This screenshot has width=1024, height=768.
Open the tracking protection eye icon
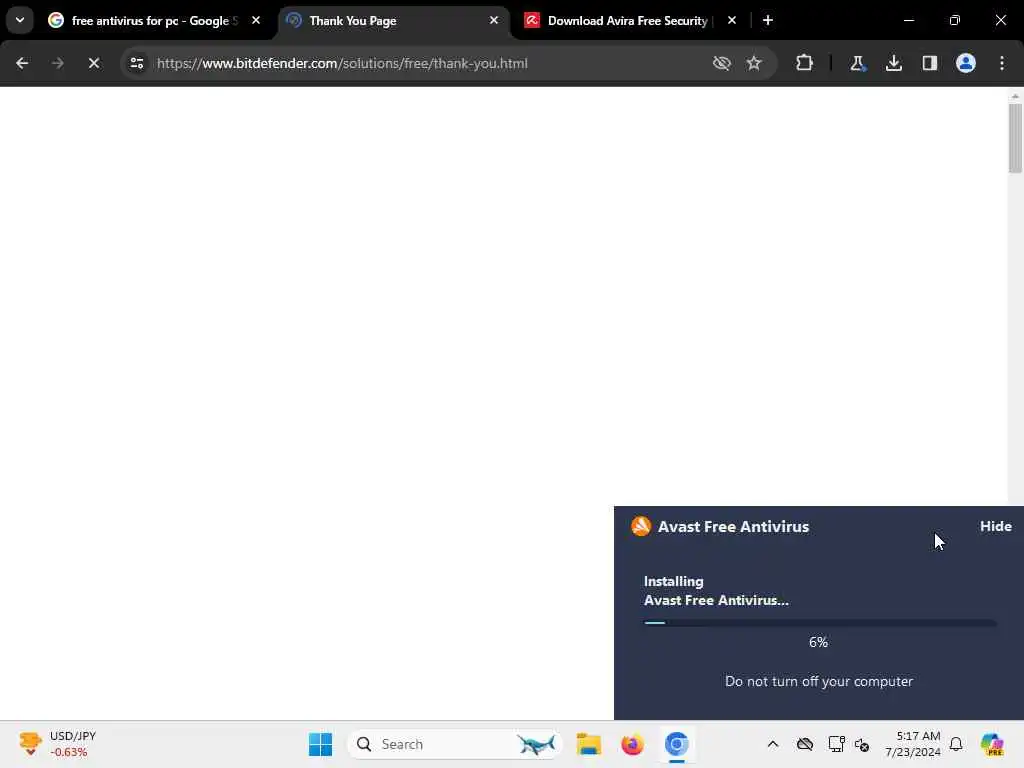coord(722,63)
